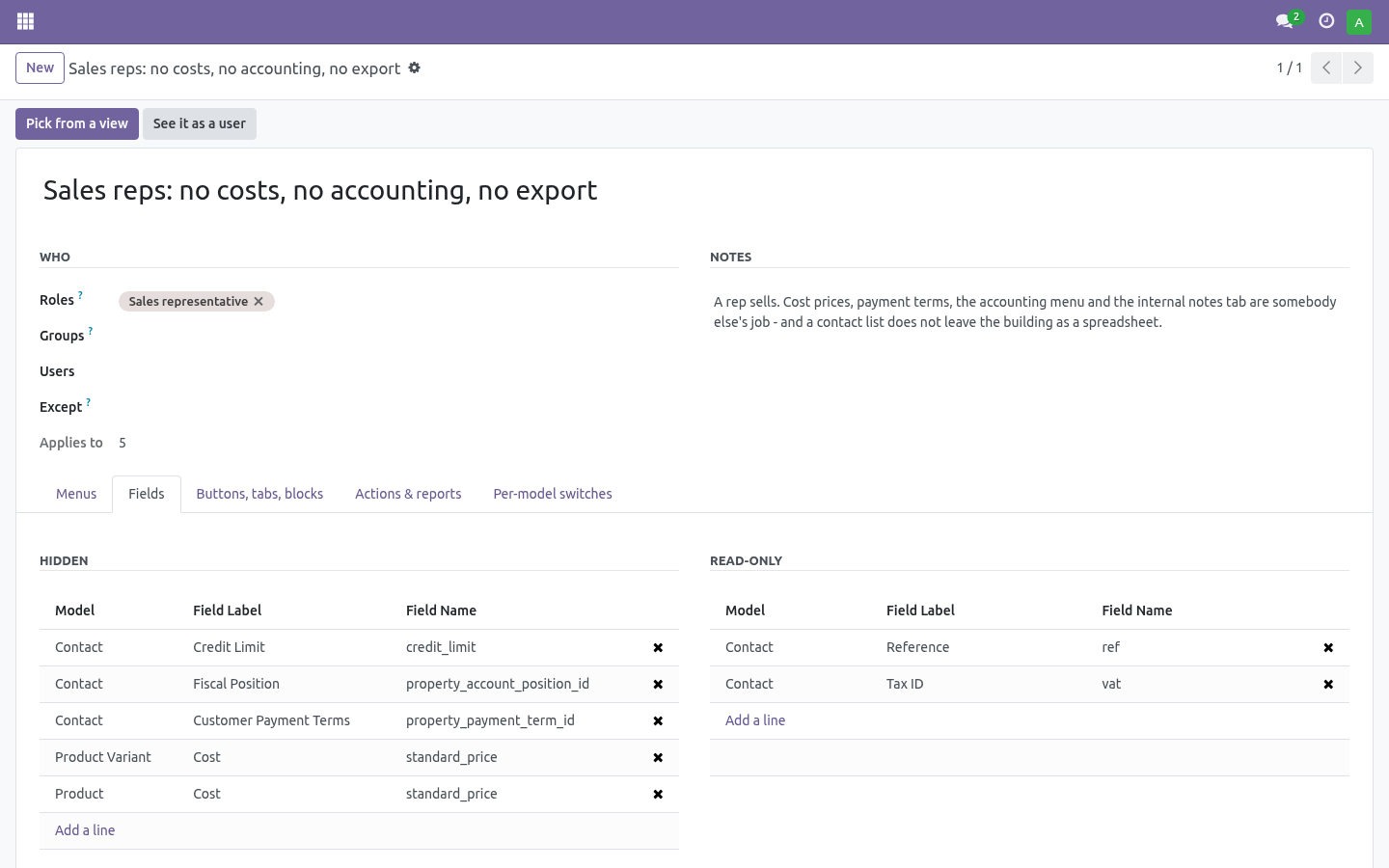This screenshot has height=868, width=1389.
Task: Delete the Credit Limit hidden field row
Action: pyautogui.click(x=658, y=648)
